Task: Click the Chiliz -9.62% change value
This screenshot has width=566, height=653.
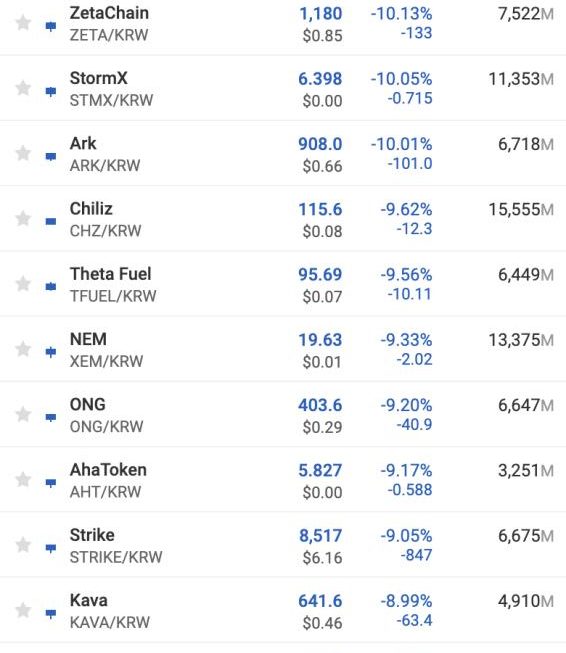Action: point(406,209)
